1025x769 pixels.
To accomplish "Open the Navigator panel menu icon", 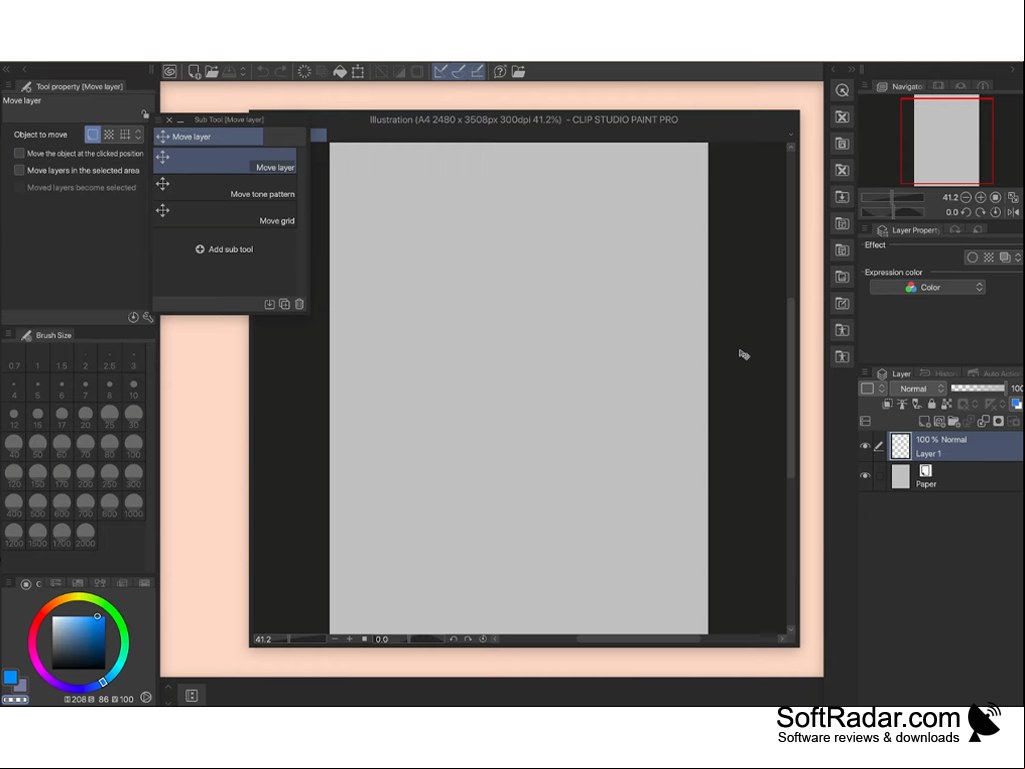I will [x=864, y=86].
